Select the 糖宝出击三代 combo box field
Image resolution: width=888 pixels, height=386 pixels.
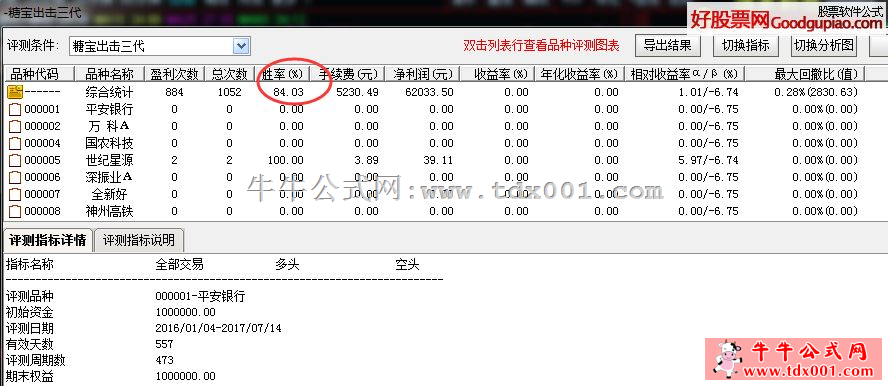160,46
